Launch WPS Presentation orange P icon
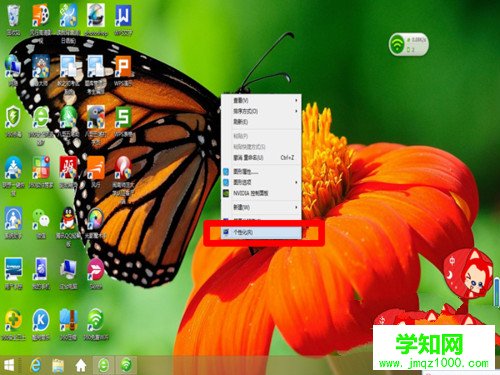 tap(123, 66)
